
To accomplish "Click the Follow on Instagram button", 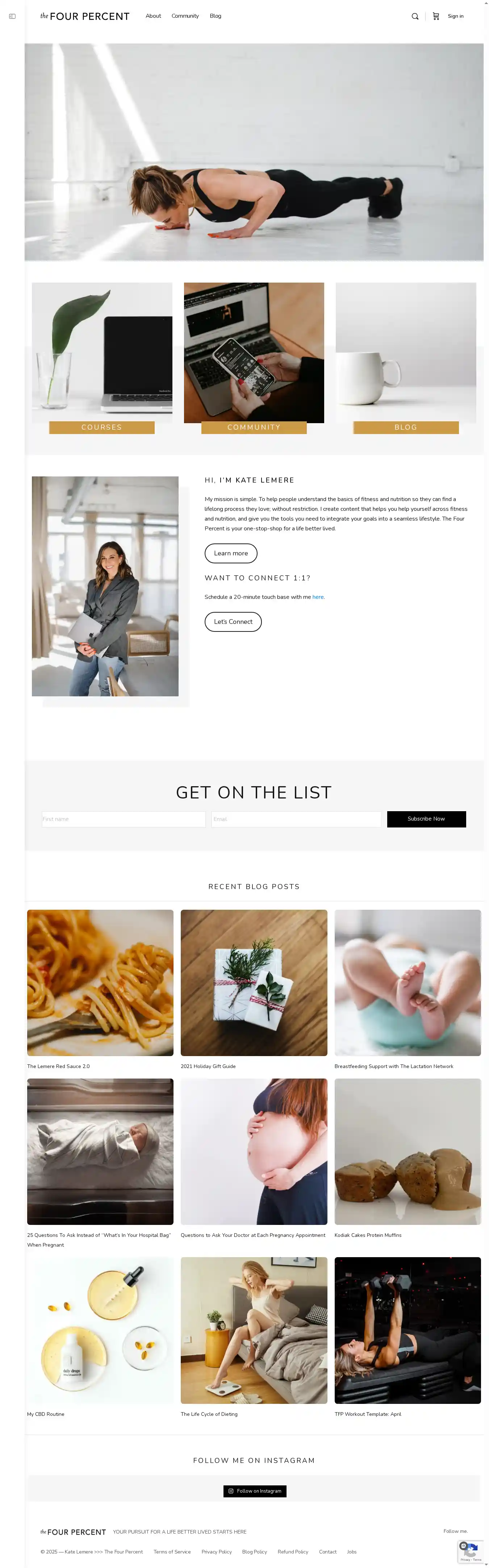I will click(254, 1491).
